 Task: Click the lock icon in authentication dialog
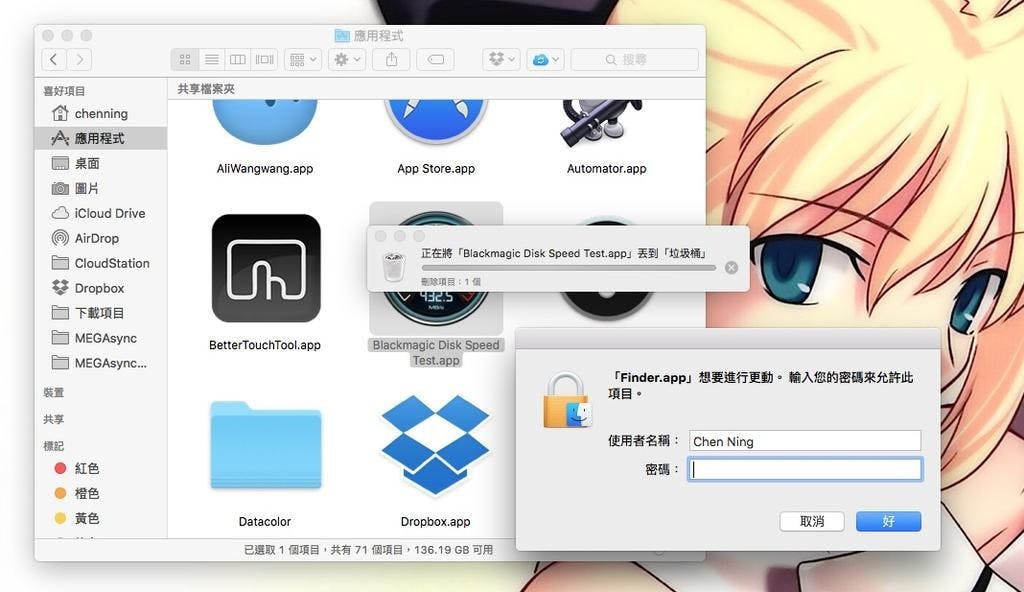(x=567, y=401)
